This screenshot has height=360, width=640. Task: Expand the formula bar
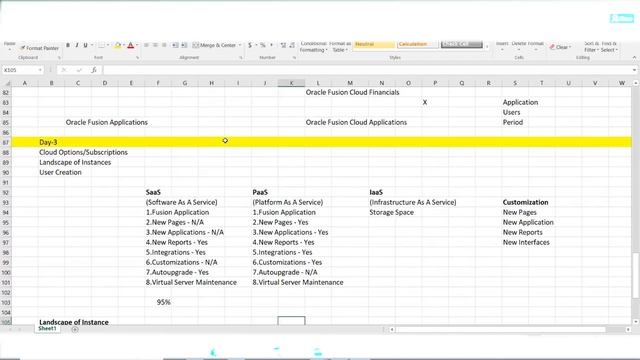[634, 70]
